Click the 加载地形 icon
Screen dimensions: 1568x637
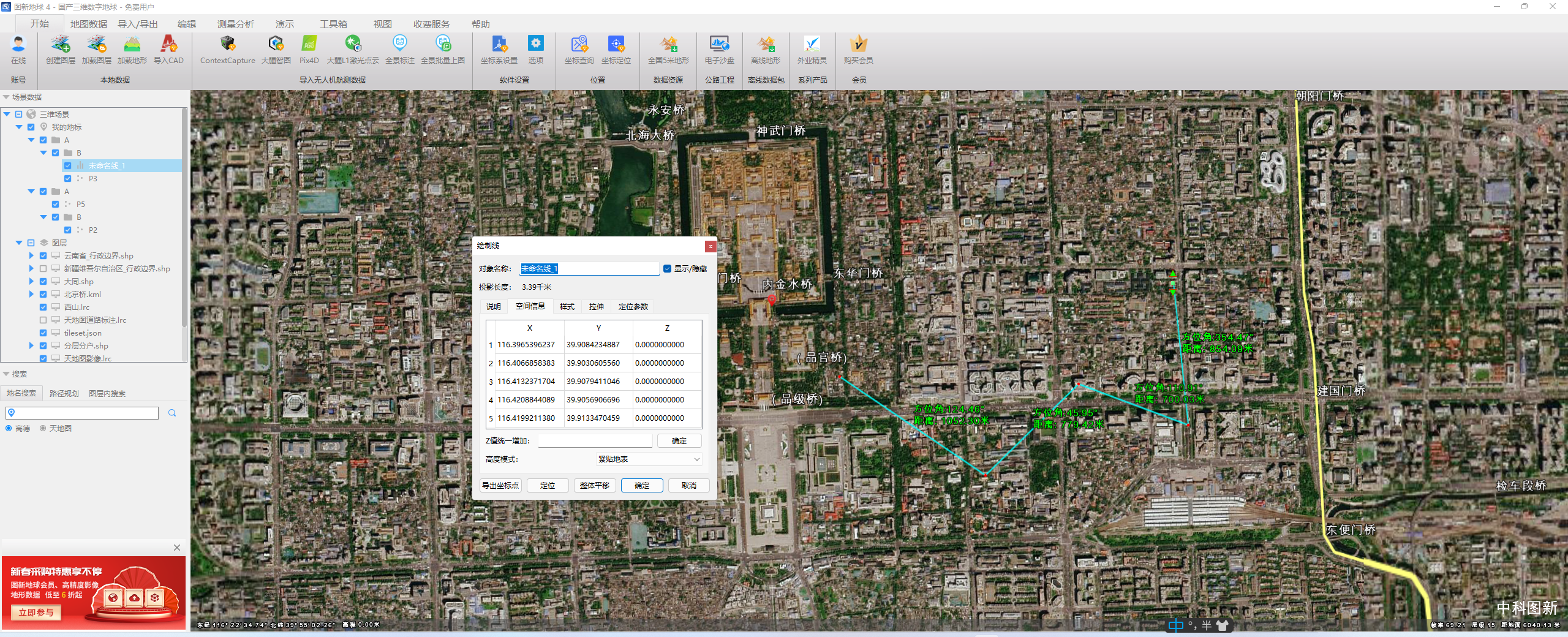click(132, 44)
